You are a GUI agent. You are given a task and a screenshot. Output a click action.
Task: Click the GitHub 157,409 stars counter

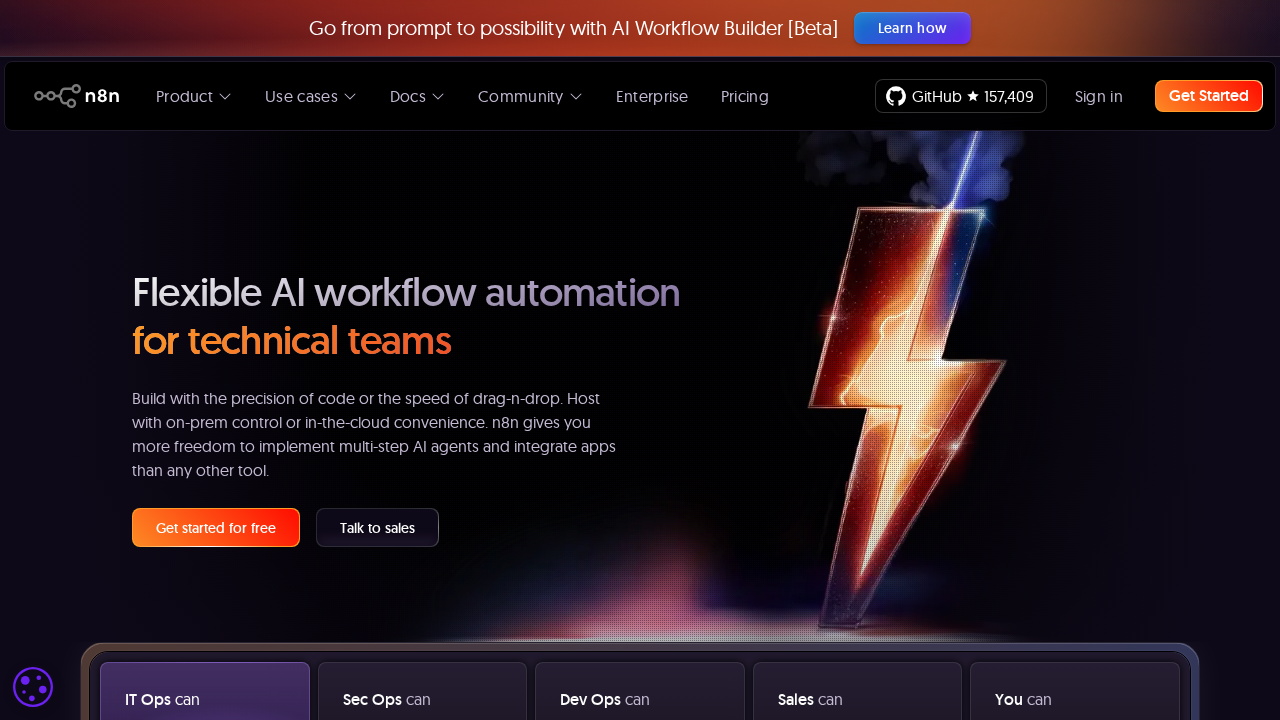click(1008, 96)
